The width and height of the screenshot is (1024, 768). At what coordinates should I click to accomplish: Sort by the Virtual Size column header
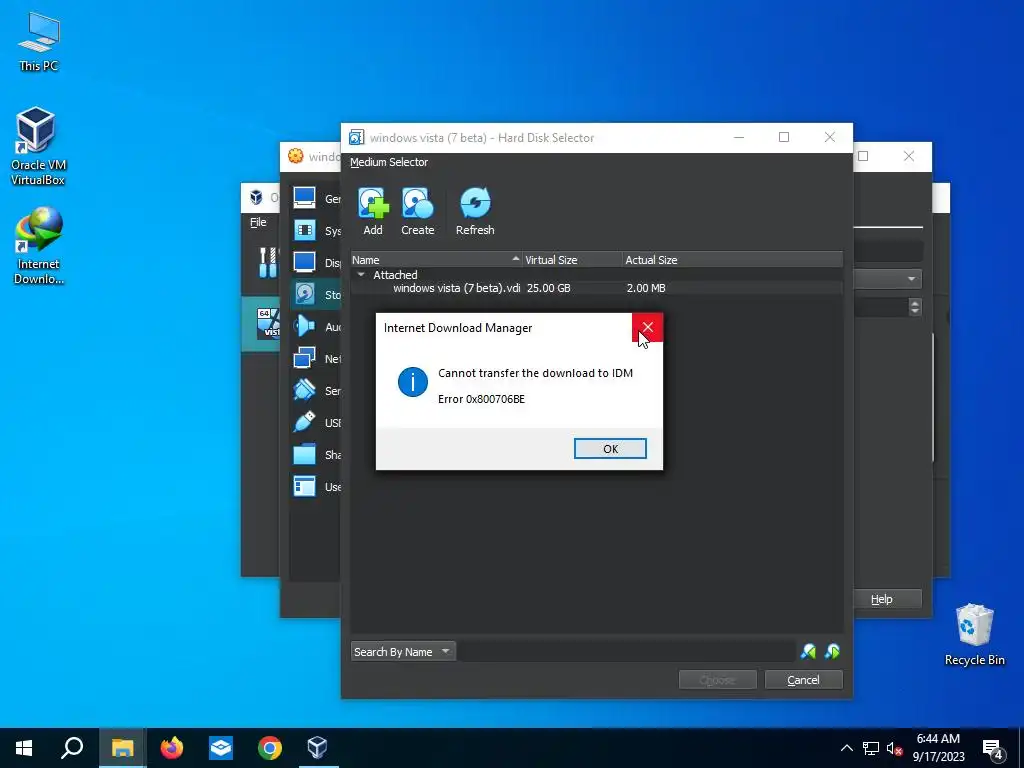click(x=572, y=260)
